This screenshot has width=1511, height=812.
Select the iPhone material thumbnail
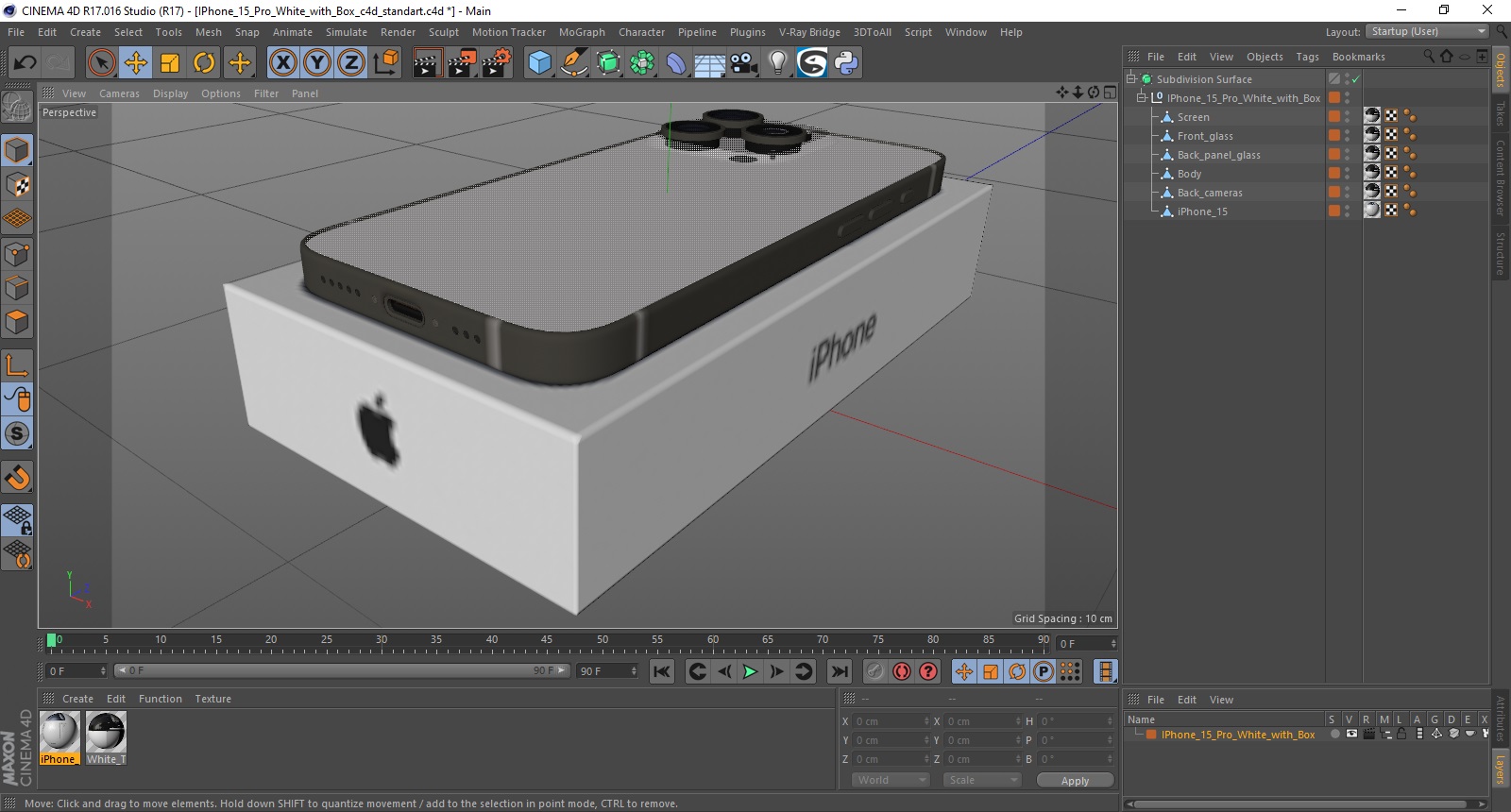click(x=59, y=737)
